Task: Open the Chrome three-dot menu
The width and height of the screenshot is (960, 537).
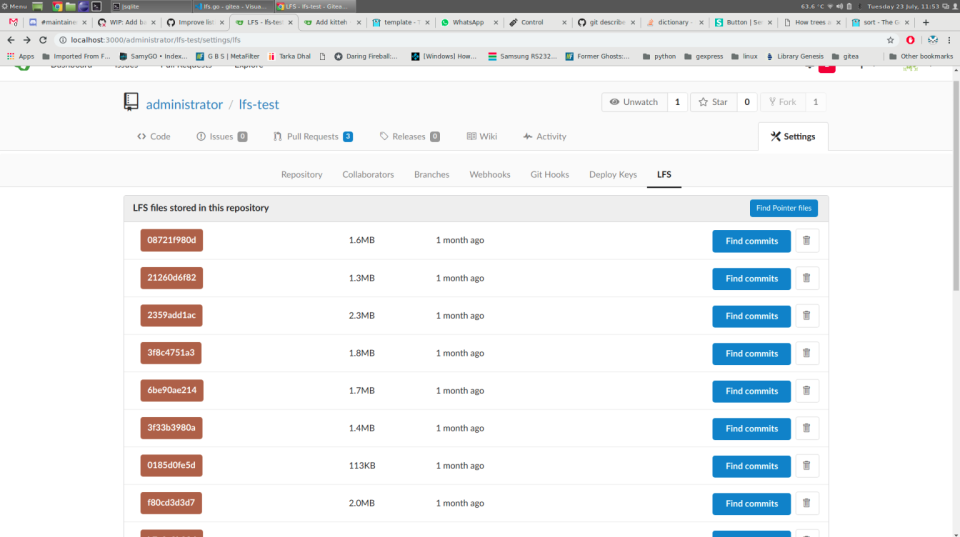Action: 951,40
